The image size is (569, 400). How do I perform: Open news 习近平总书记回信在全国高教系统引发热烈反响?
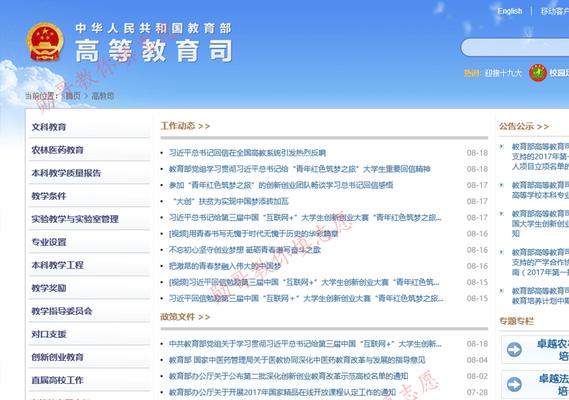click(247, 153)
